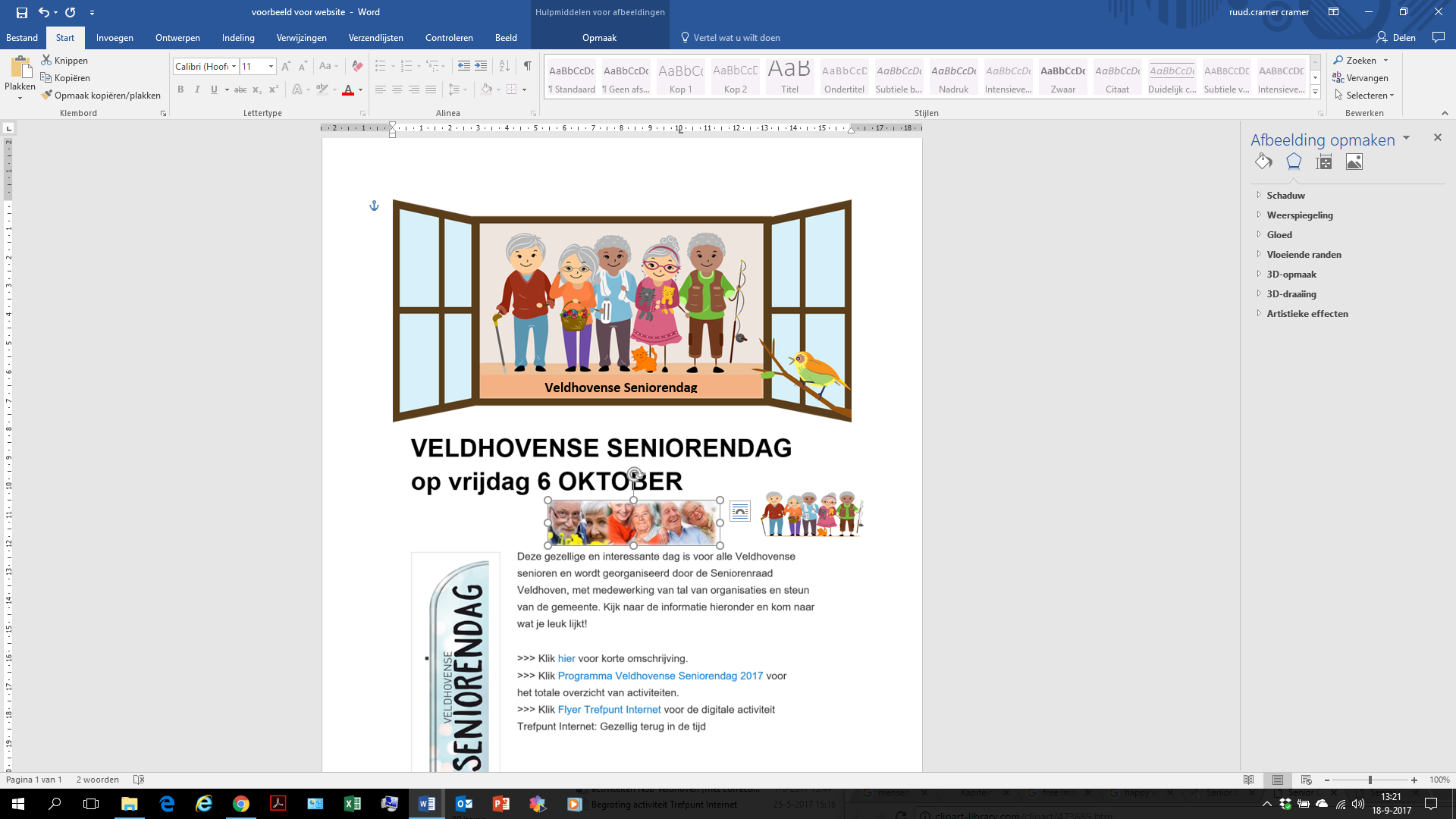Viewport: 1456px width, 819px height.
Task: Toggle bold formatting button
Action: pos(180,89)
